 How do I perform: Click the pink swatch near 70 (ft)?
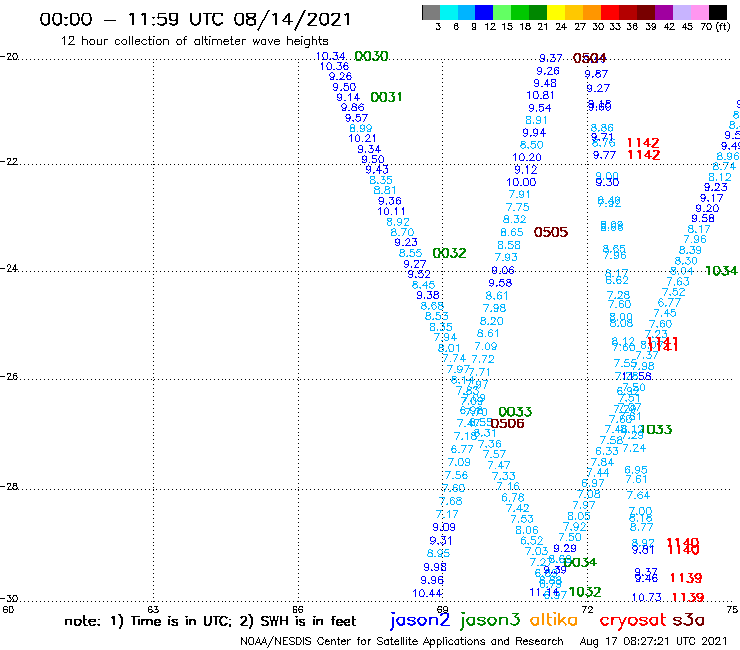pyautogui.click(x=700, y=12)
